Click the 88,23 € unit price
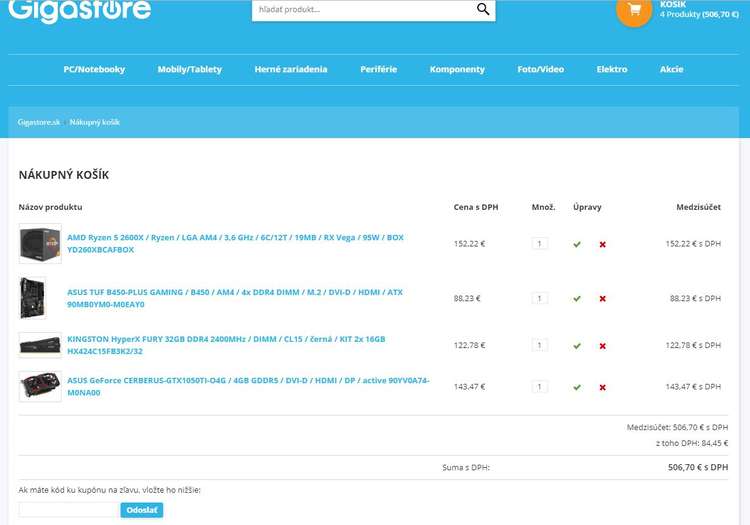The width and height of the screenshot is (750, 525). [467, 298]
